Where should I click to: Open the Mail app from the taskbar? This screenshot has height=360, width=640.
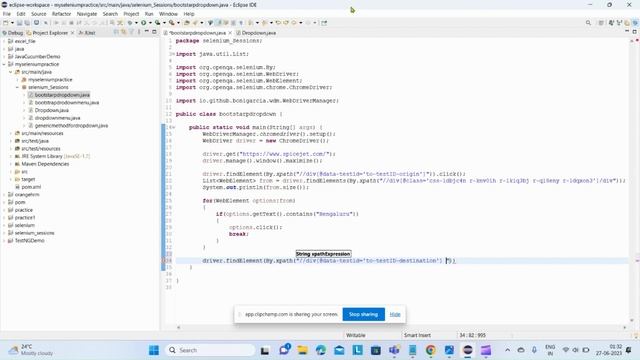click(339, 350)
